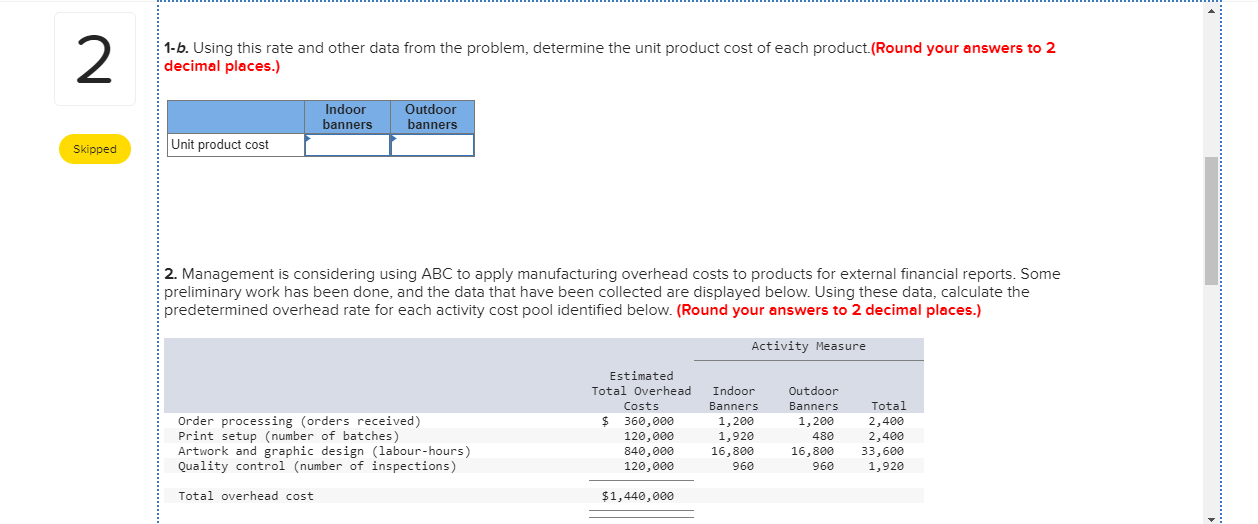Click the 33,600 total labour-hours value
The width and height of the screenshot is (1258, 524).
click(x=883, y=451)
